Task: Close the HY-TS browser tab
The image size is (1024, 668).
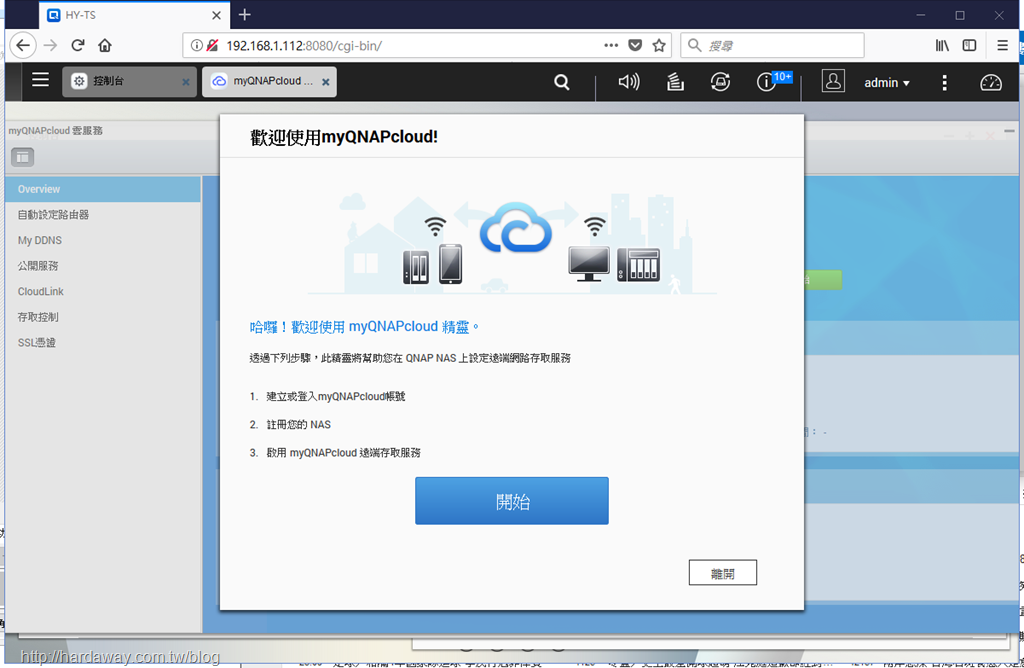Action: pos(216,15)
